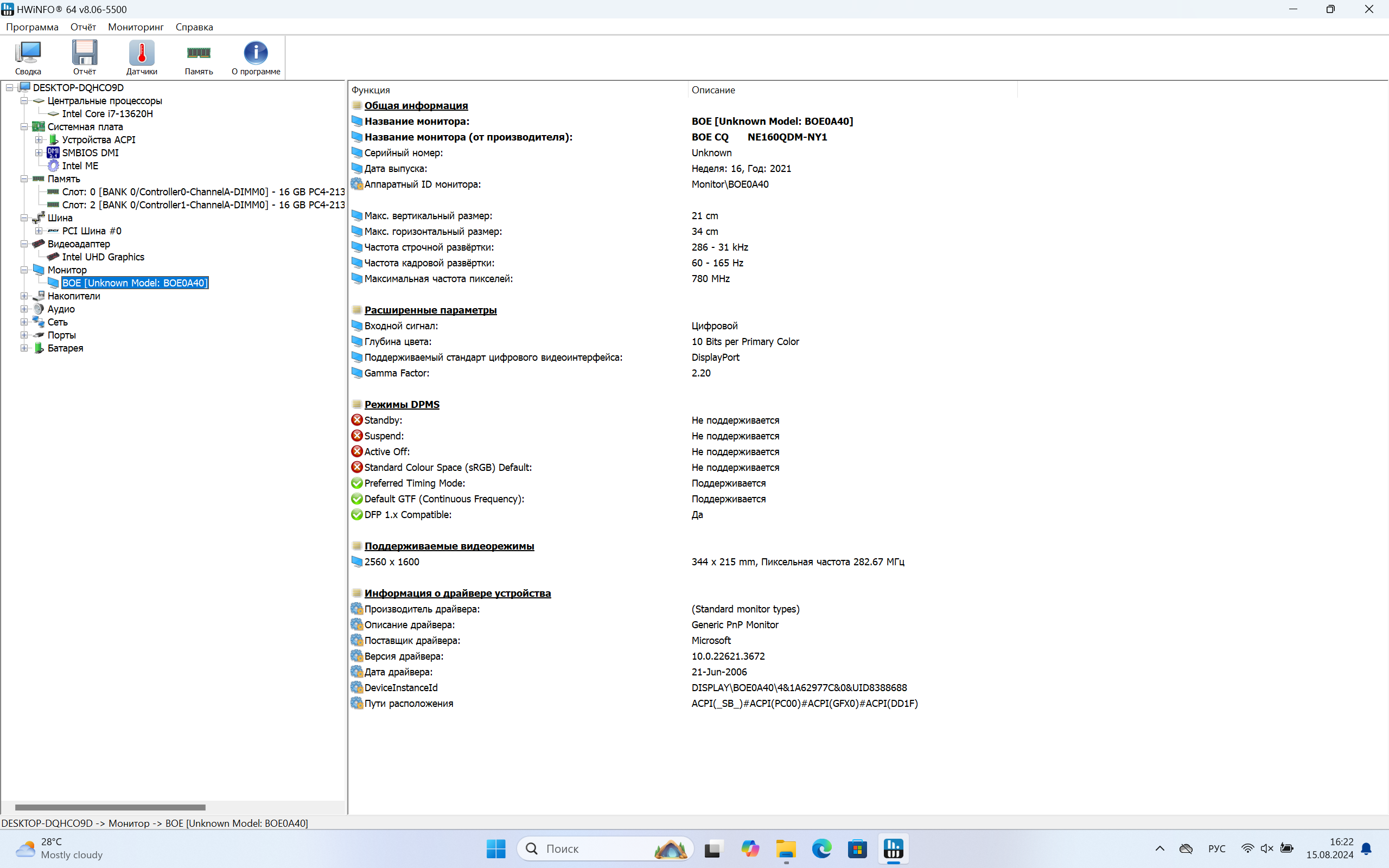The width and height of the screenshot is (1389, 868).
Task: Expand PCI Шина #0 node
Action: [x=39, y=231]
